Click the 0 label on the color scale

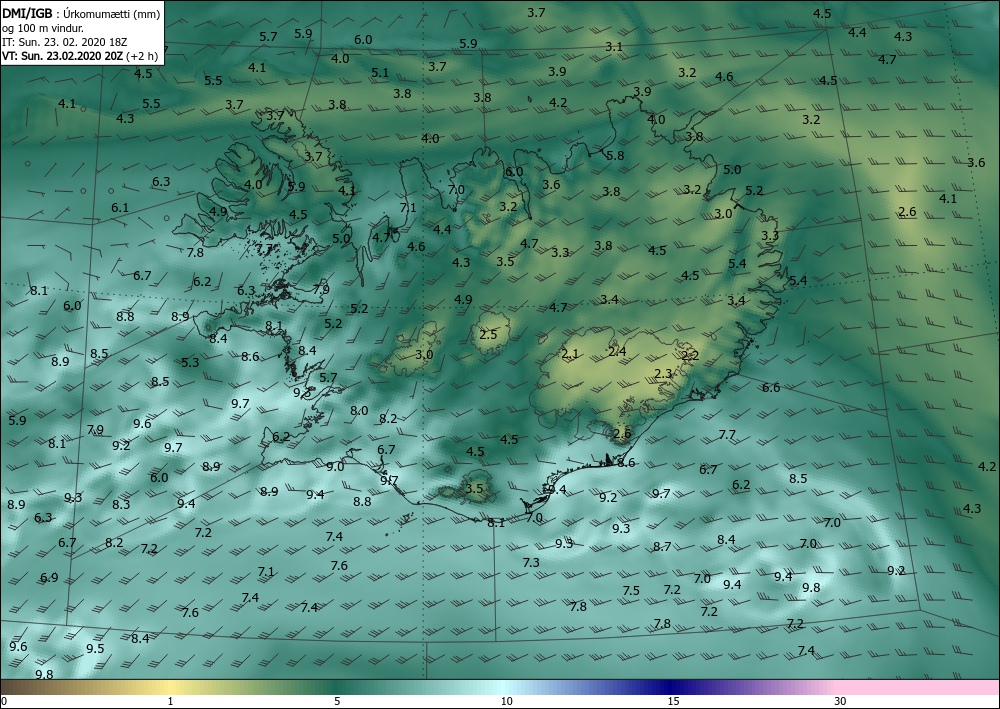4,701
